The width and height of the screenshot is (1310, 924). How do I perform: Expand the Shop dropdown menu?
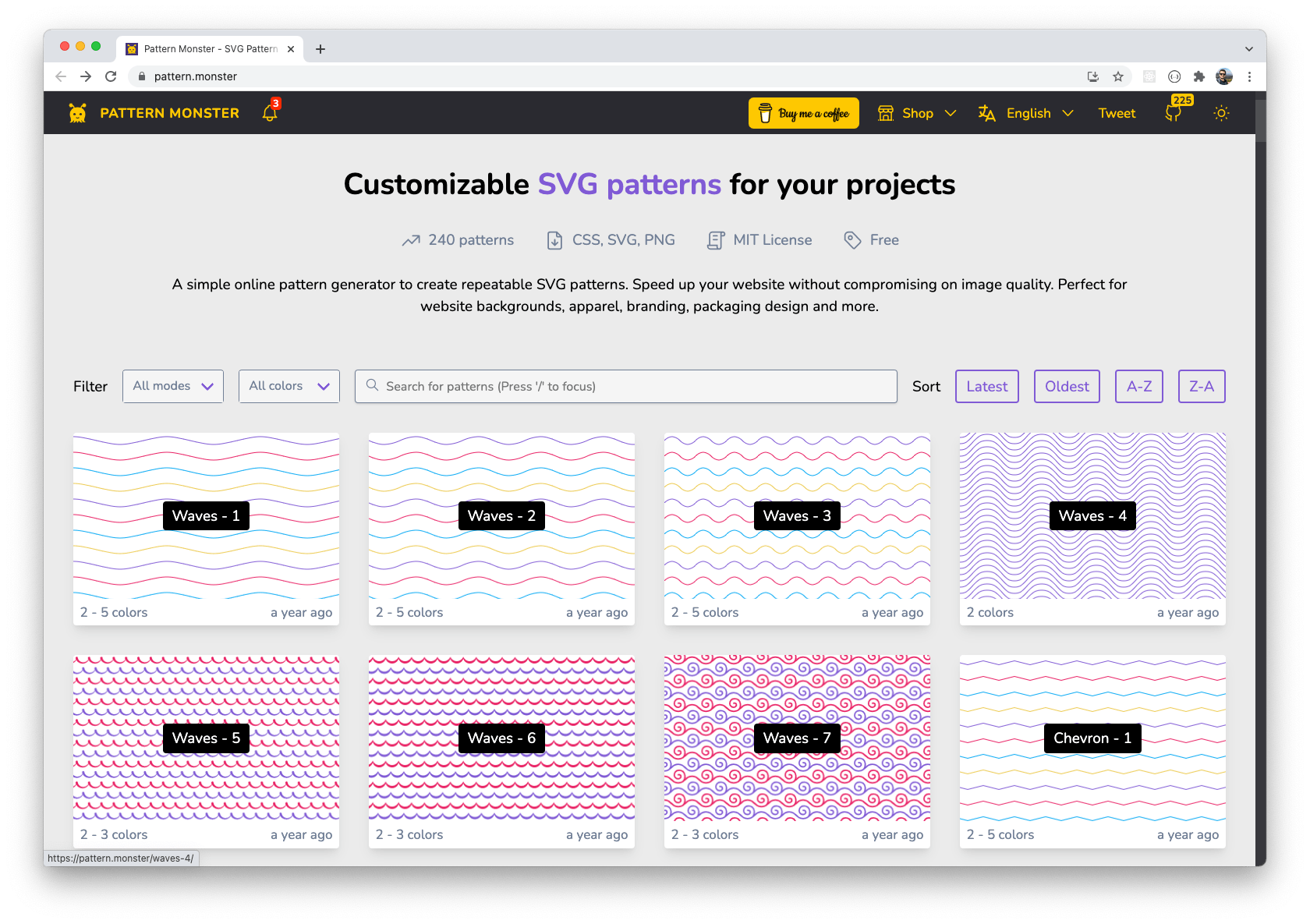tap(917, 113)
